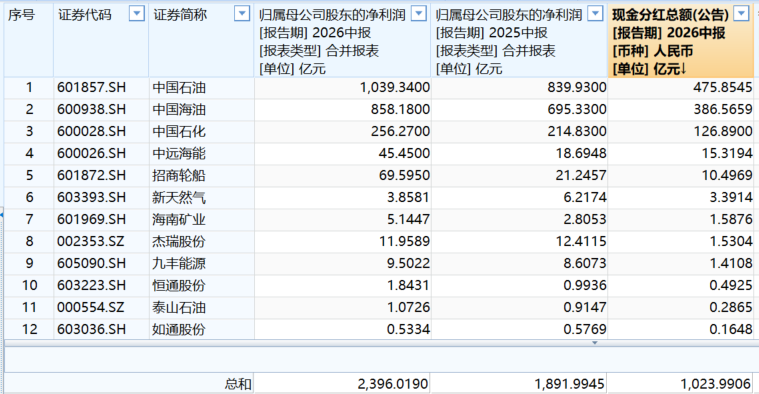This screenshot has height=394, width=759.
Task: Click the name cell 恒通股份
Action: (179, 285)
